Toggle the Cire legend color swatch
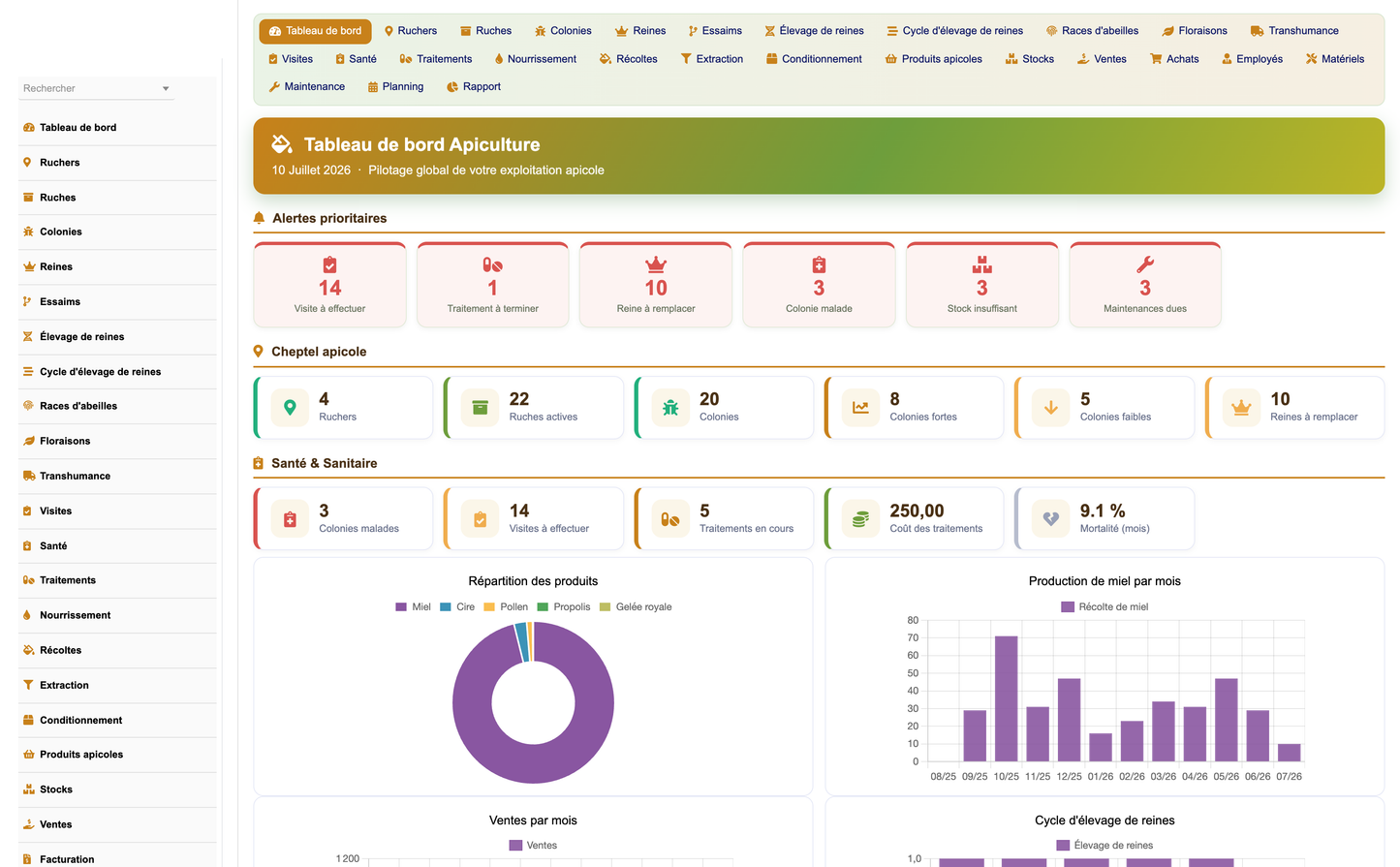The width and height of the screenshot is (1400, 867). pos(446,607)
